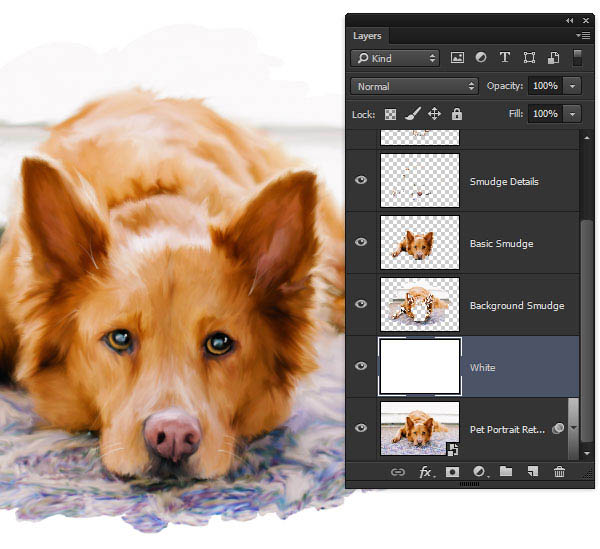Create new fill or adjustment layer
The height and width of the screenshot is (549, 600).
(479, 472)
